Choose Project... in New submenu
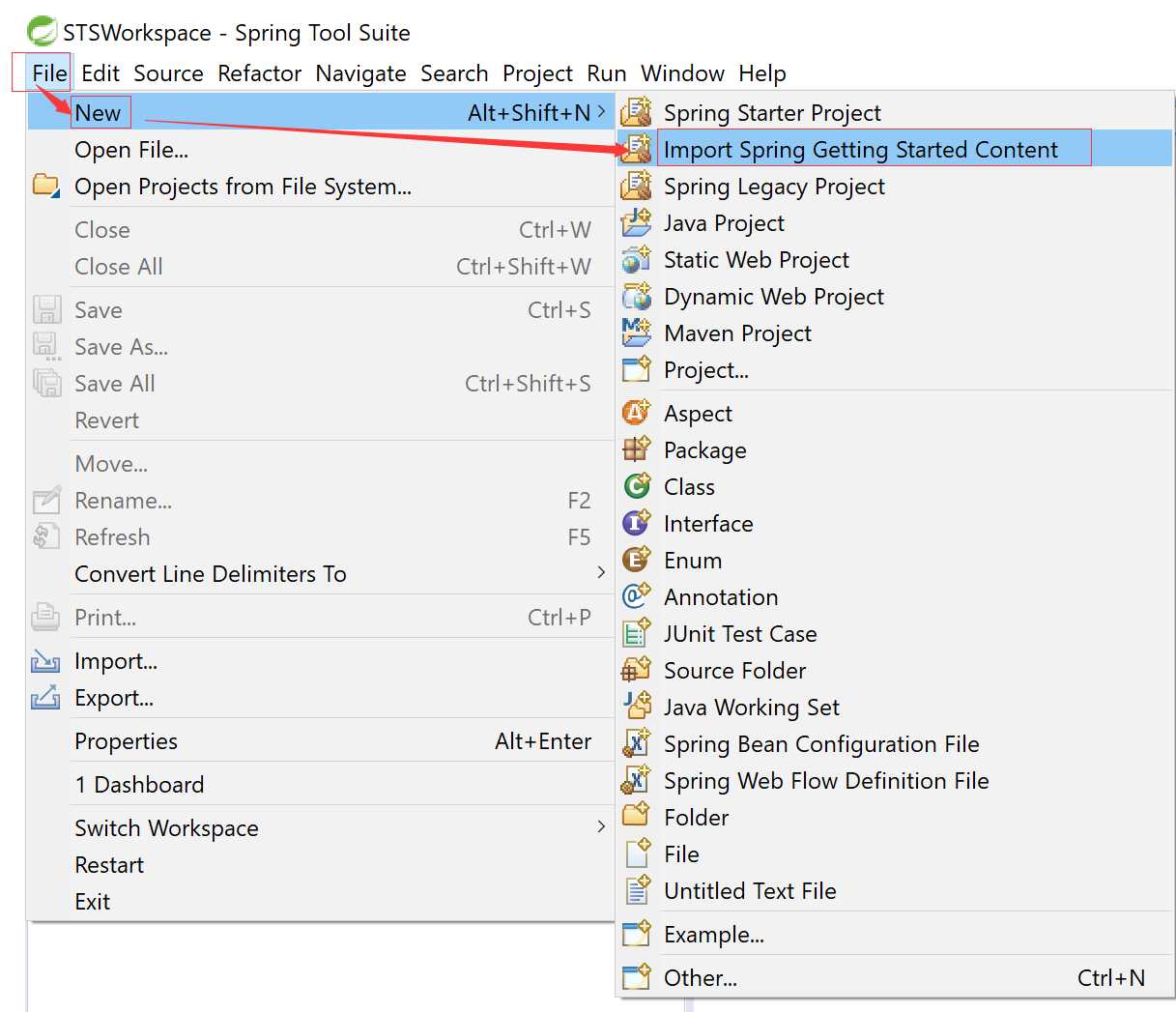This screenshot has width=1176, height=1012. tap(895, 369)
